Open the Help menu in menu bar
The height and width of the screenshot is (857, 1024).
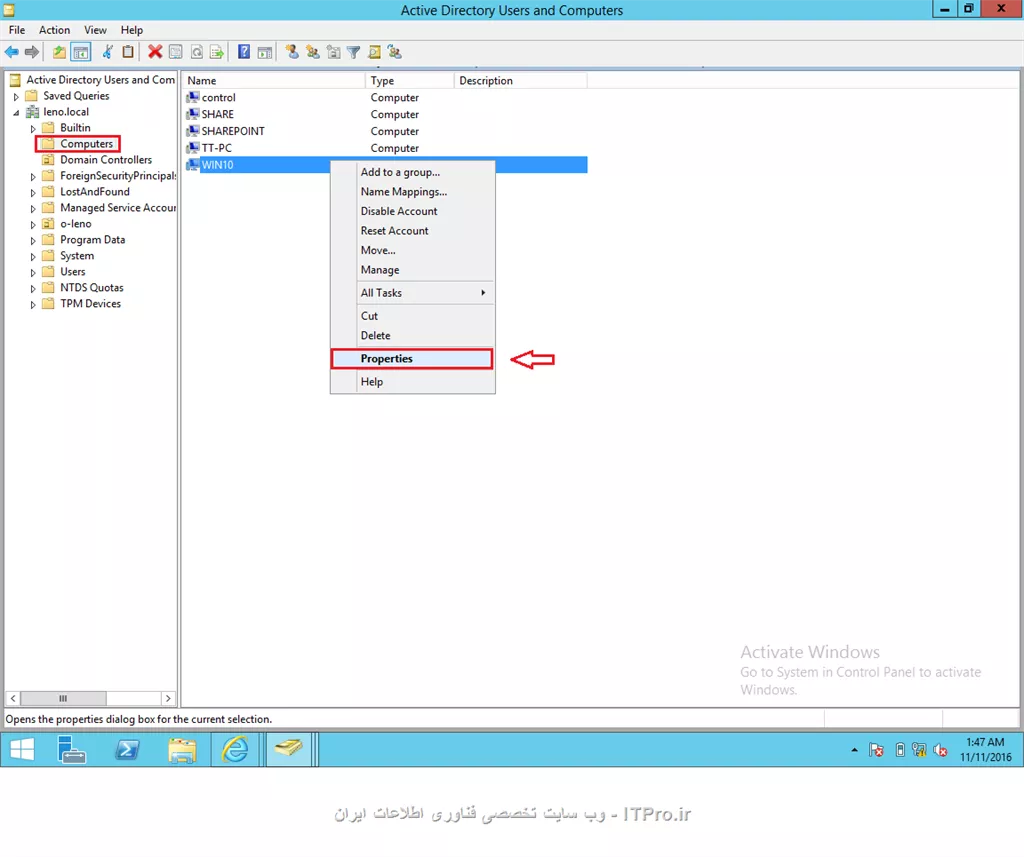click(x=131, y=30)
